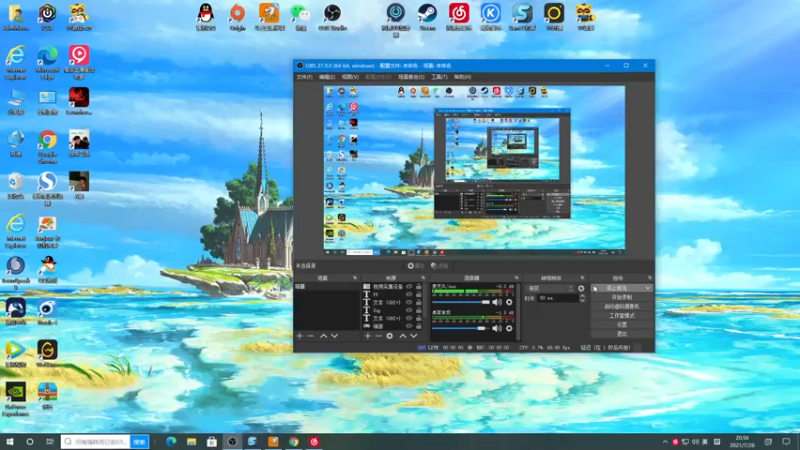This screenshot has height=450, width=800.
Task: Move source up in the Sources panel
Action: coord(403,336)
